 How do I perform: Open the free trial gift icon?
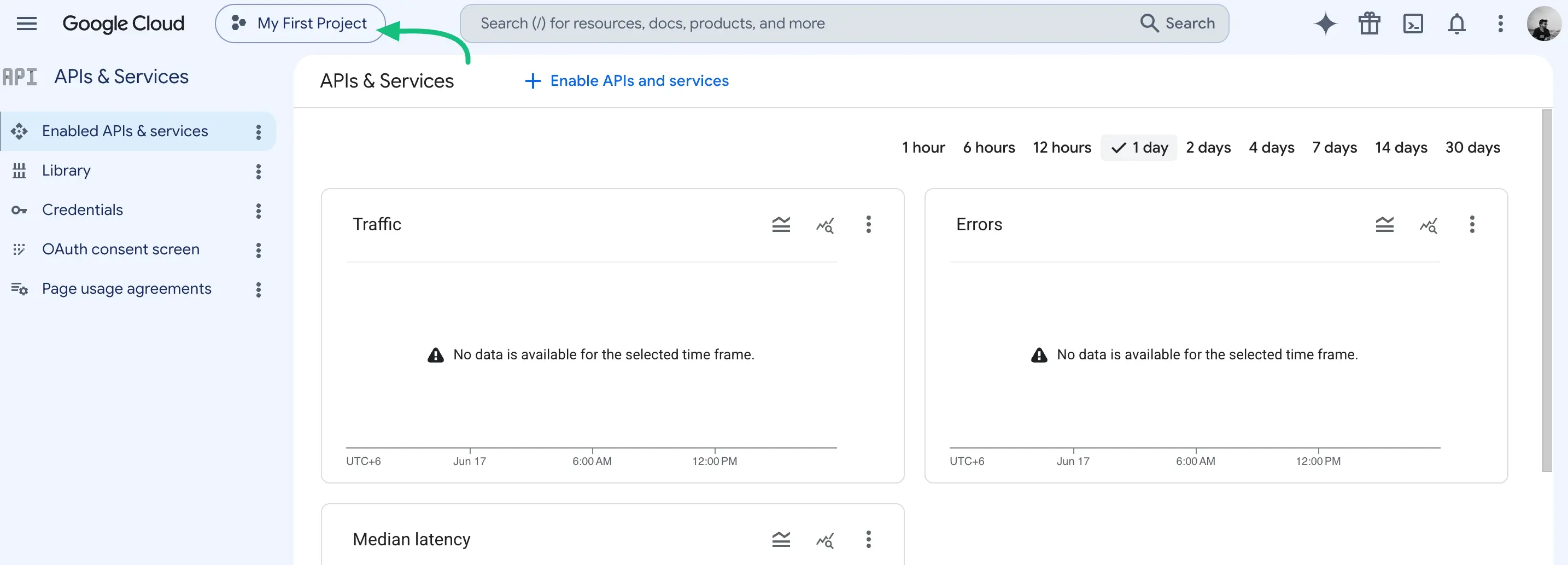[1369, 24]
